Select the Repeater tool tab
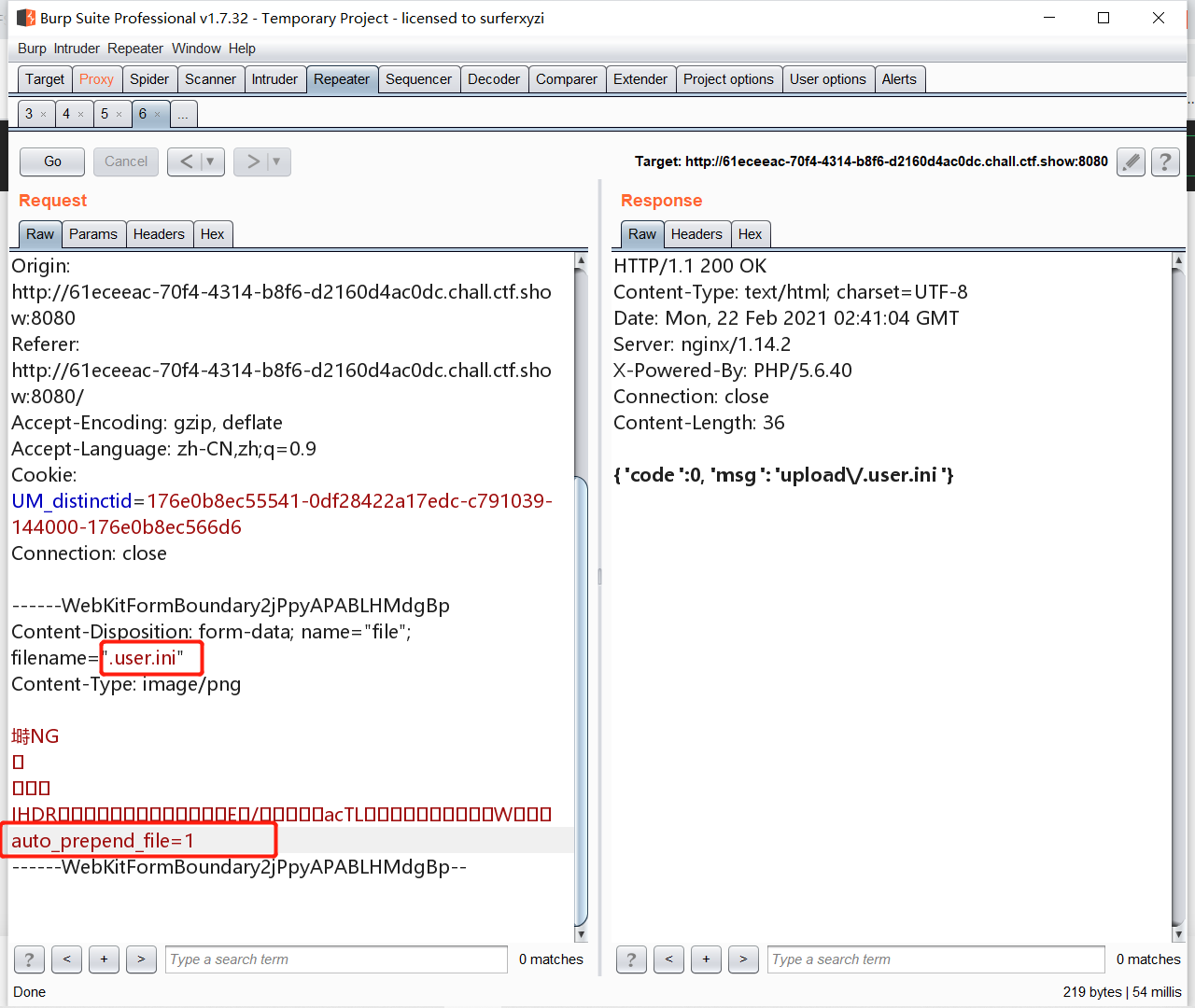The image size is (1195, 1008). coord(342,79)
